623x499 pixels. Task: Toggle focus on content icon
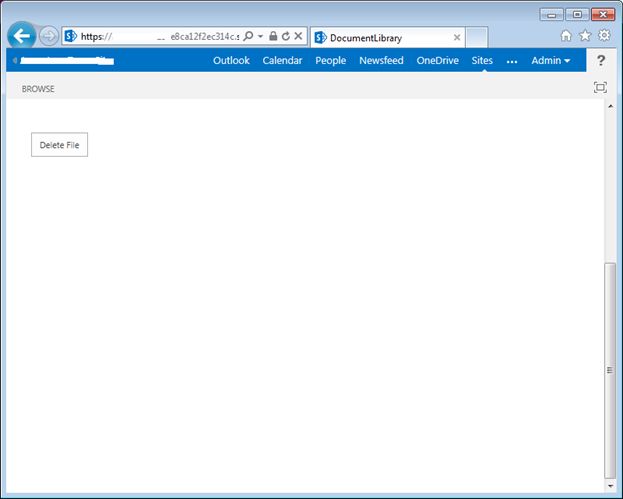600,87
